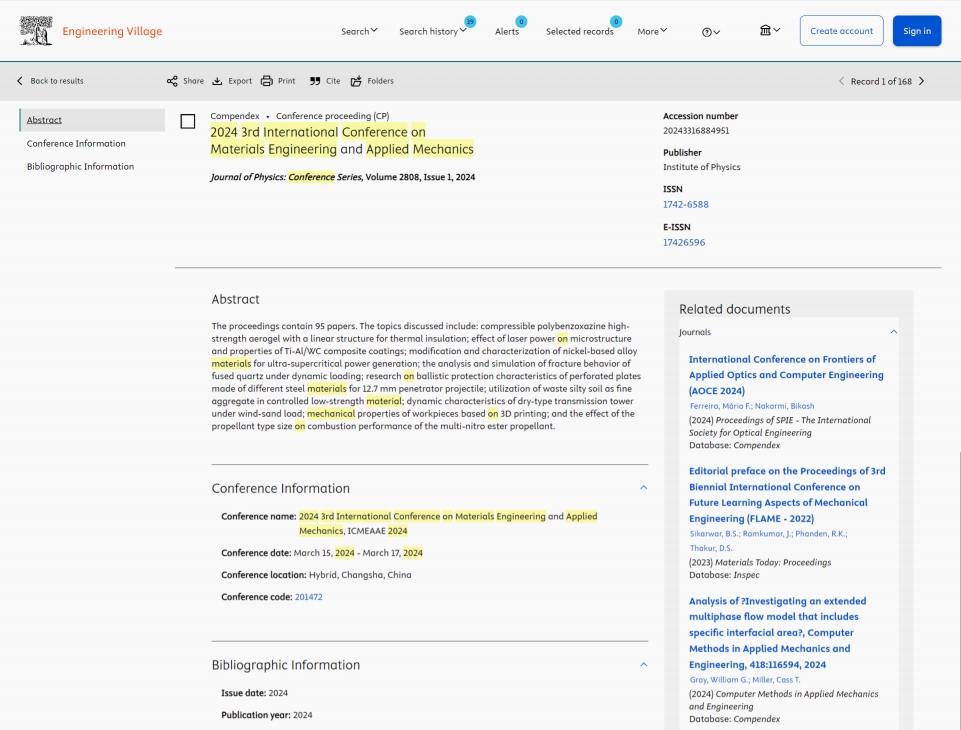Collapse the Bibliographic Information section
961x730 pixels.
(644, 664)
